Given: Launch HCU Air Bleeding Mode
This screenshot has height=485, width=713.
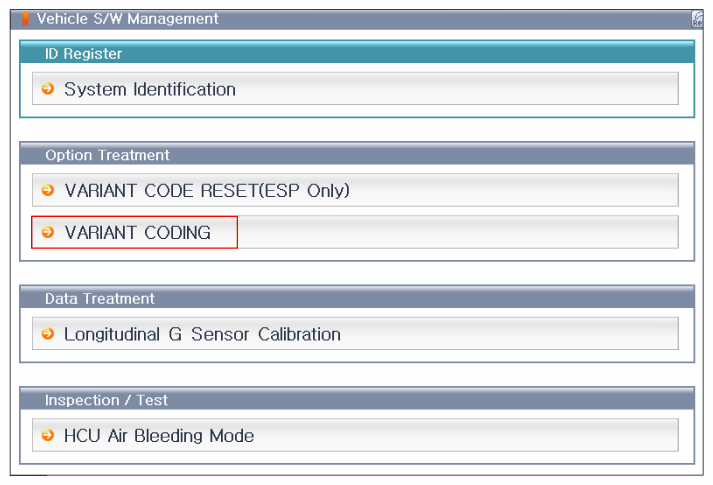Looking at the screenshot, I should 159,435.
